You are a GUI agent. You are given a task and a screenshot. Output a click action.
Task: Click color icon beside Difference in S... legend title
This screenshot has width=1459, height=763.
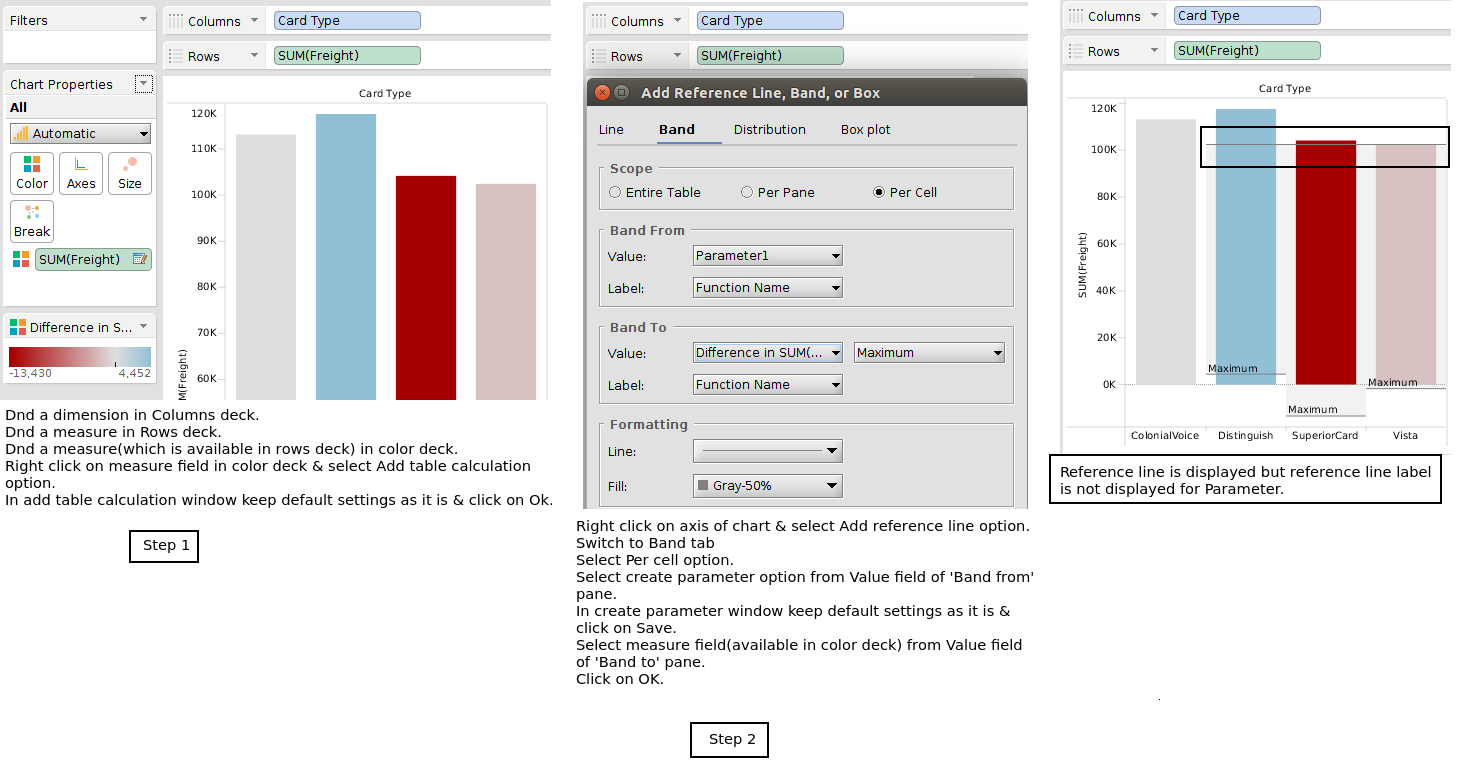[17, 327]
